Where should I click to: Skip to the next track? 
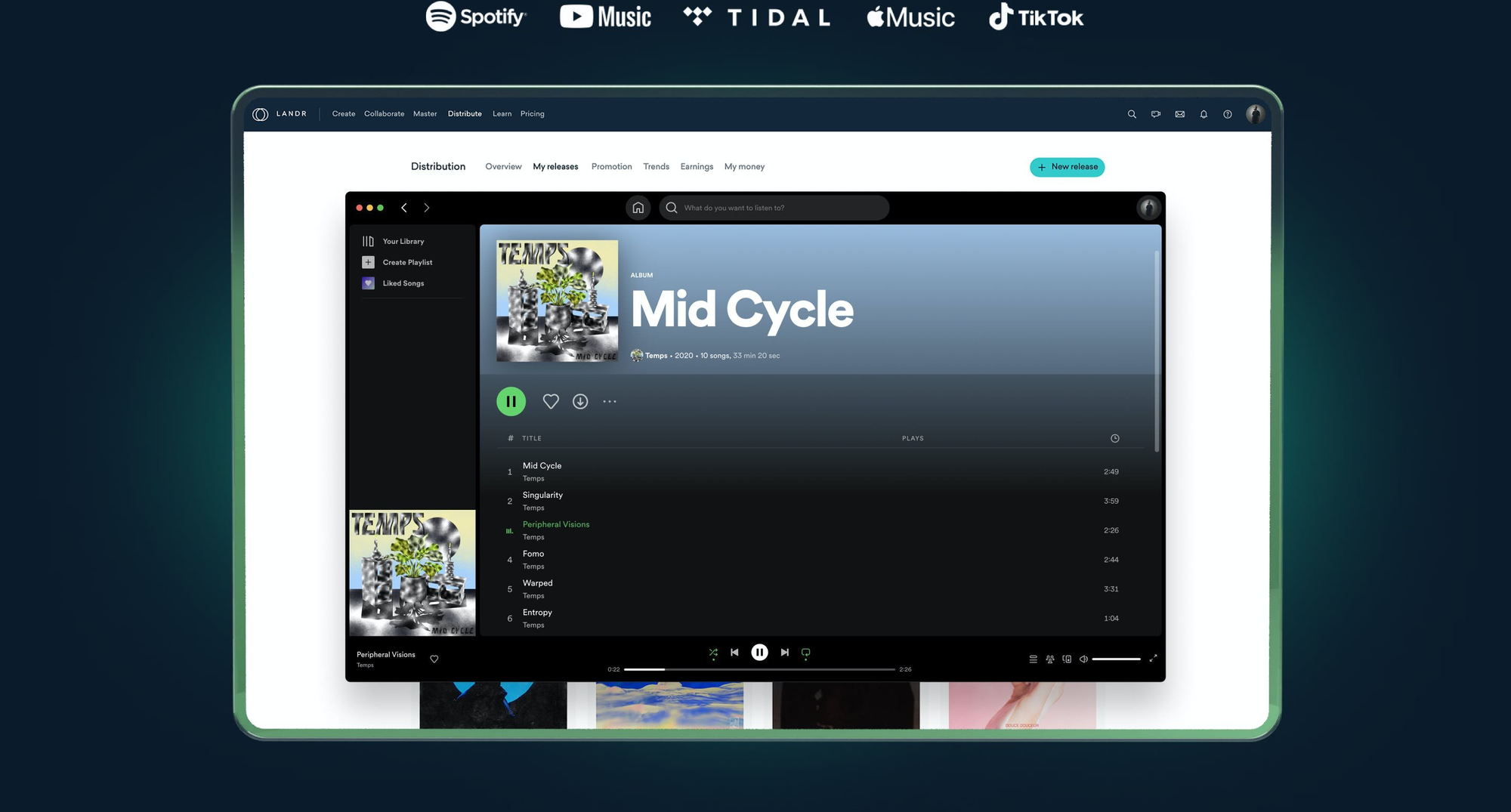(x=785, y=653)
